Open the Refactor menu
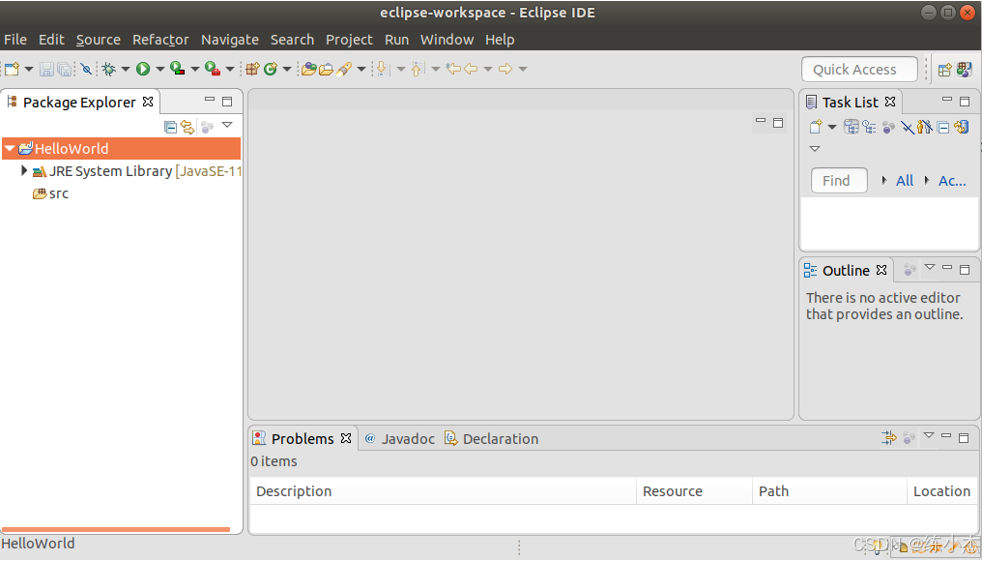This screenshot has width=984, height=562. [x=160, y=40]
